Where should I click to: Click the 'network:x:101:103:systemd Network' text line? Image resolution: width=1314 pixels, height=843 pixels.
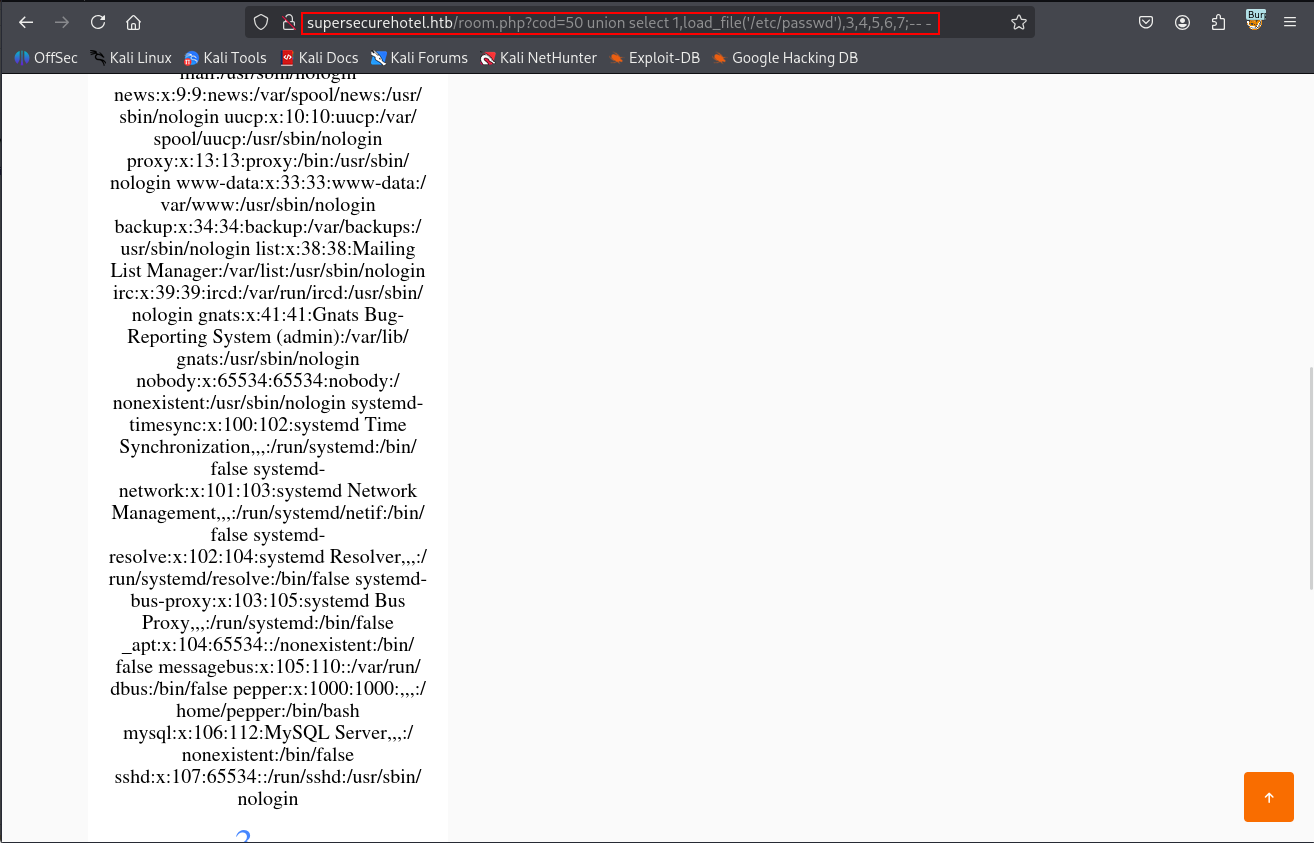268,491
